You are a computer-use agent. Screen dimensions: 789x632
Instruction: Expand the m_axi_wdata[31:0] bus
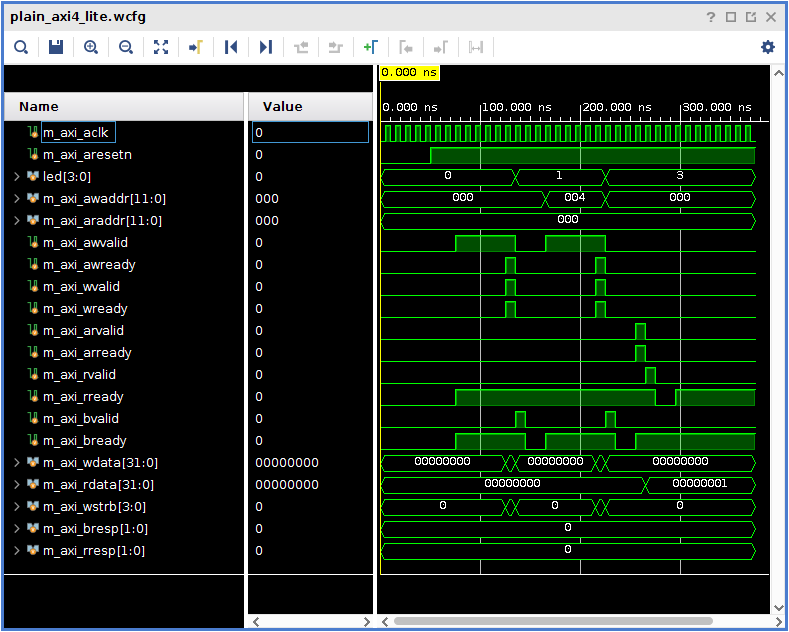[x=17, y=462]
